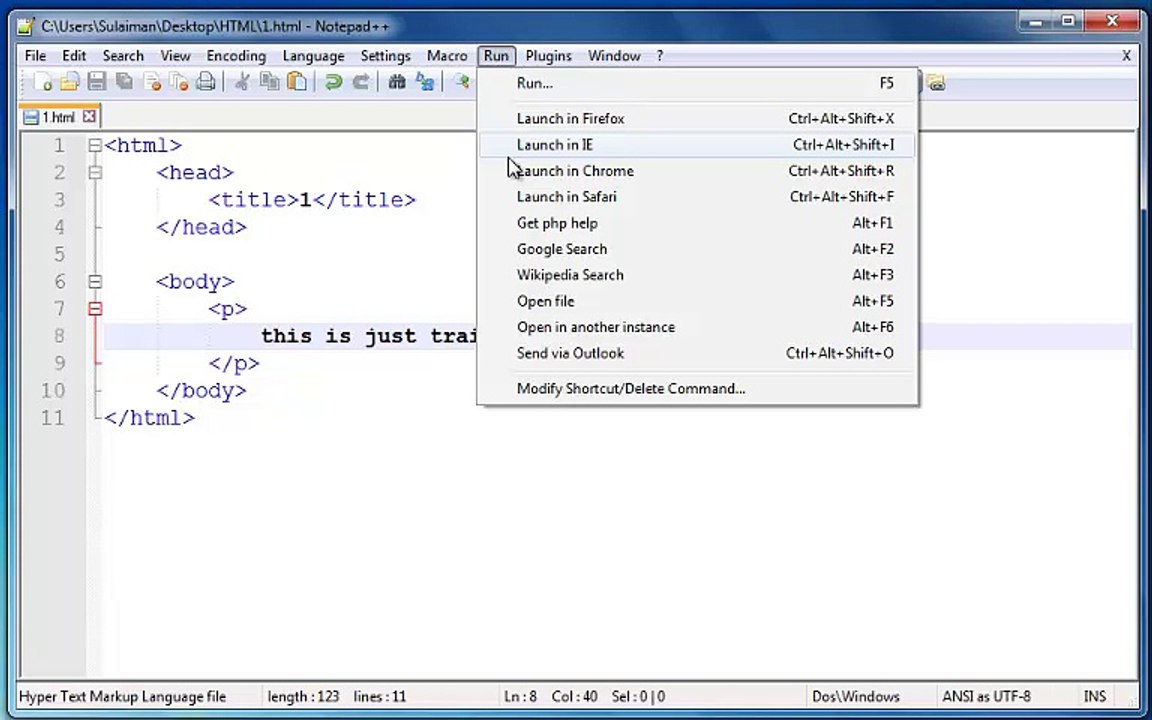The image size is (1152, 720).
Task: Open the ? help menu
Action: [x=660, y=56]
